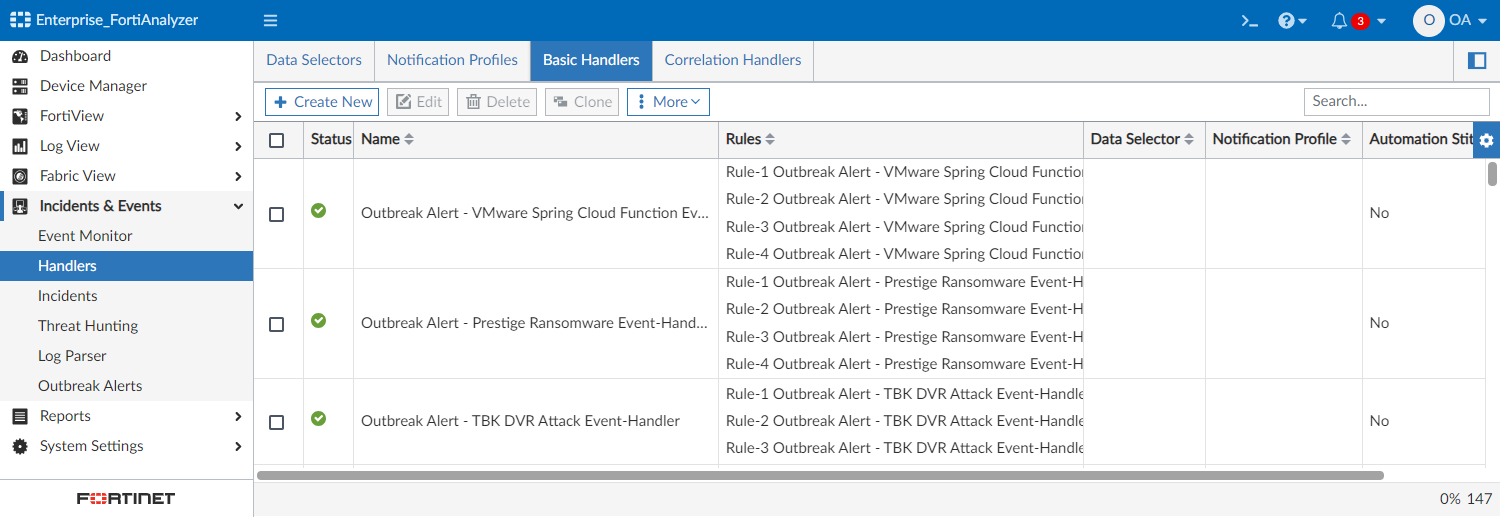The width and height of the screenshot is (1500, 517).
Task: Switch to the Correlation Handlers tab
Action: [733, 61]
